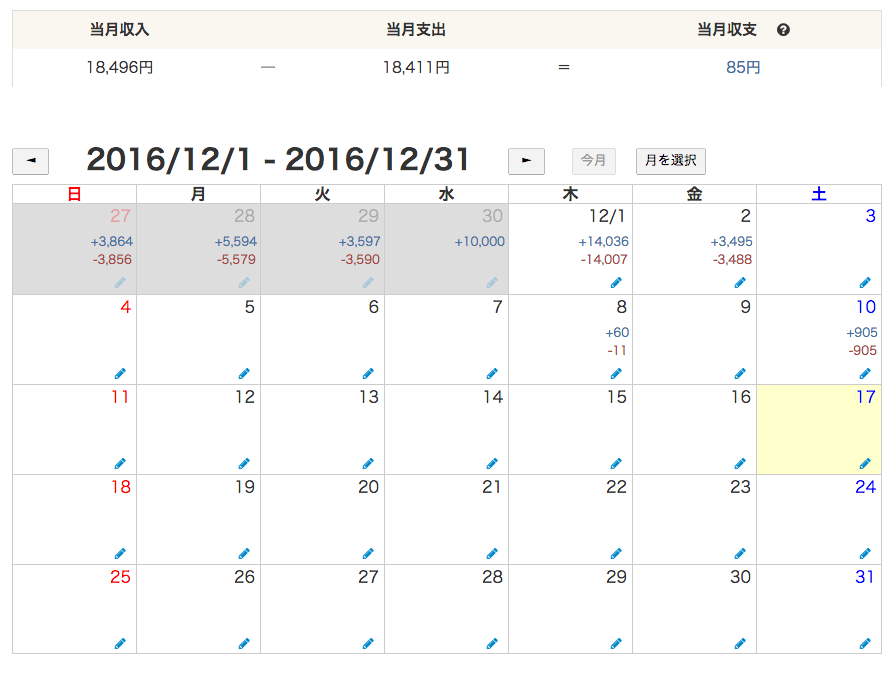
Task: Edit entry pencil for December 20
Action: [368, 553]
